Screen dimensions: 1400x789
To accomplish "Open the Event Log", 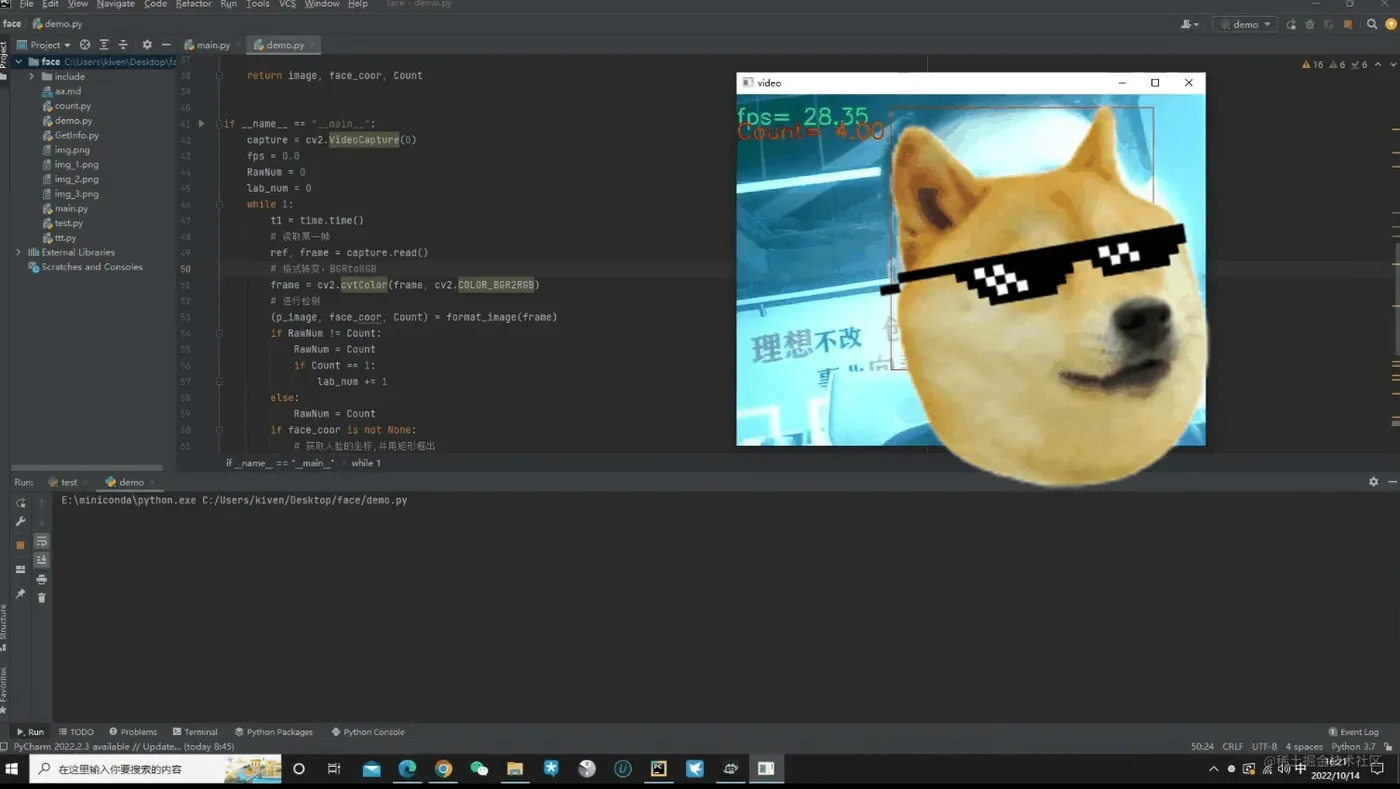I will [x=1353, y=732].
